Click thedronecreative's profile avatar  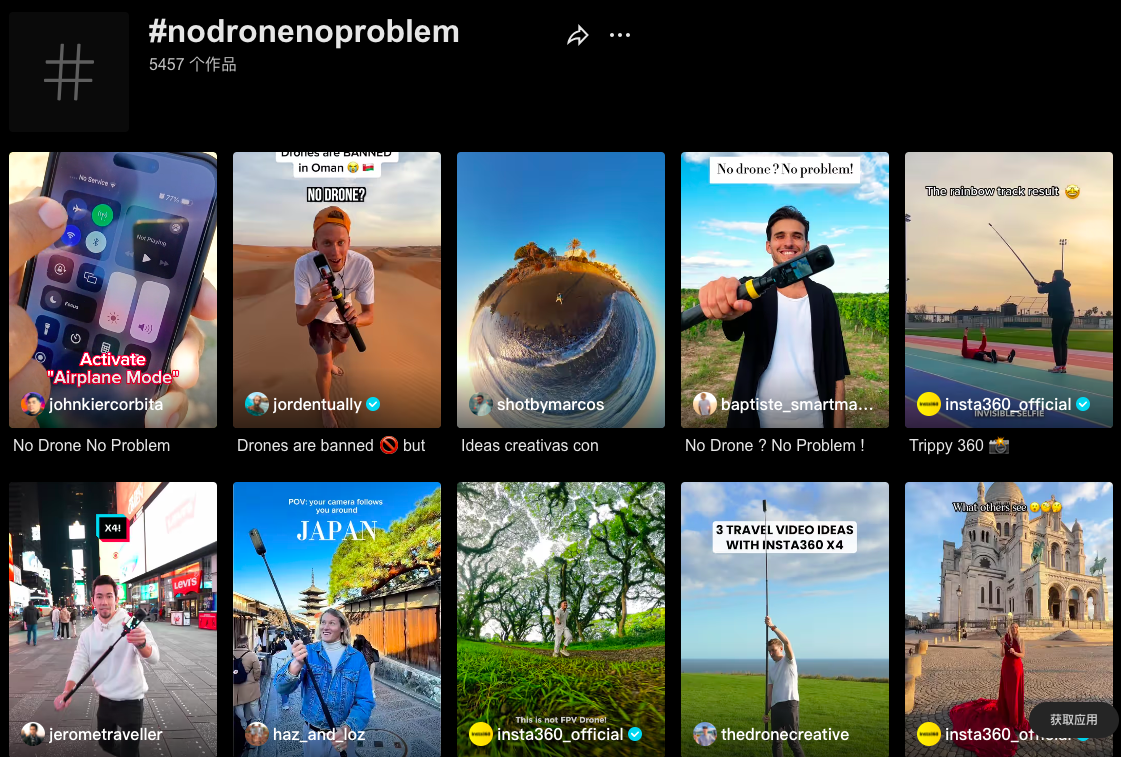[x=705, y=733]
